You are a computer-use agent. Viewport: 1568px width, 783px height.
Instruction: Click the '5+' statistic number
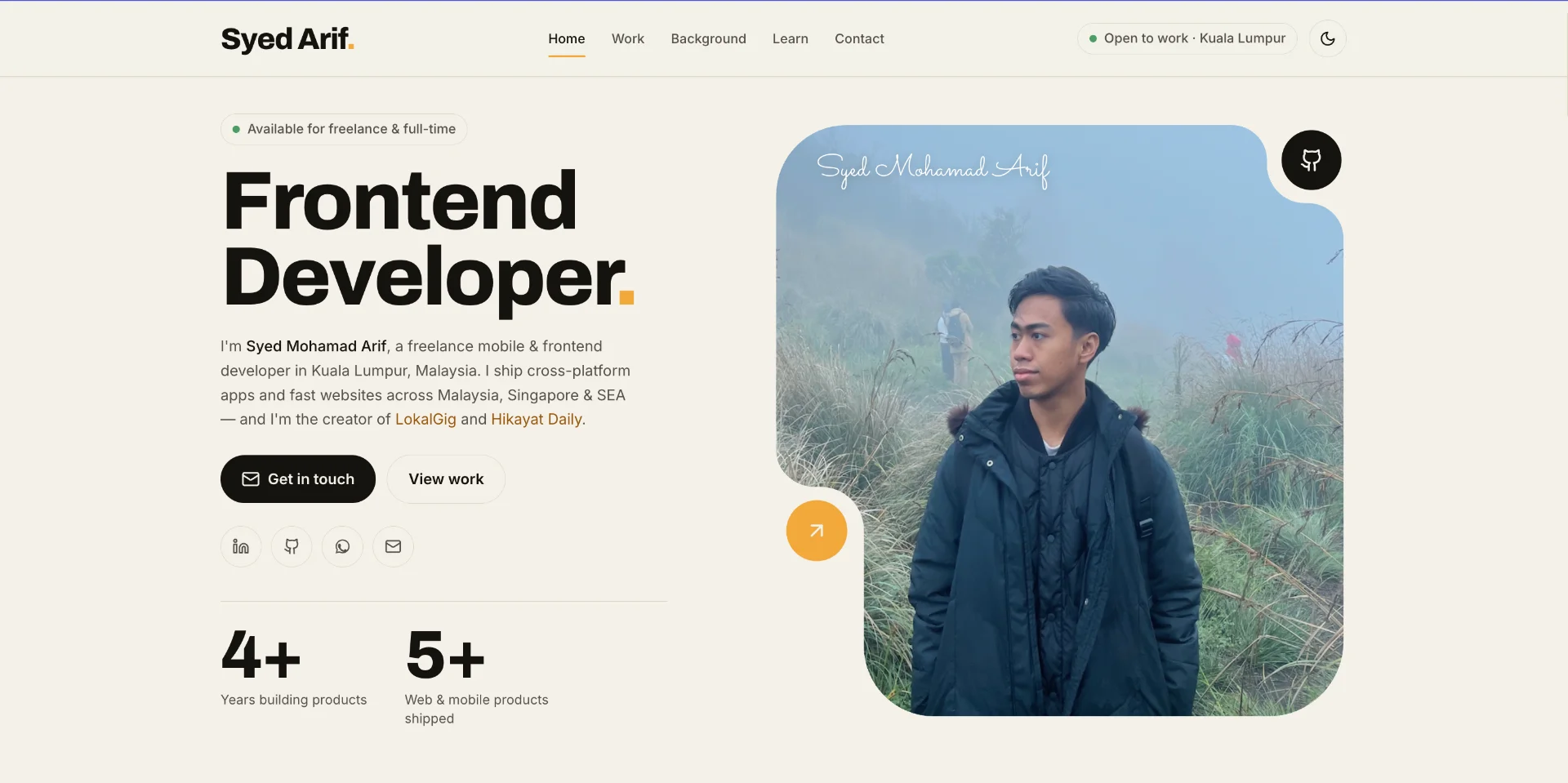tap(446, 655)
